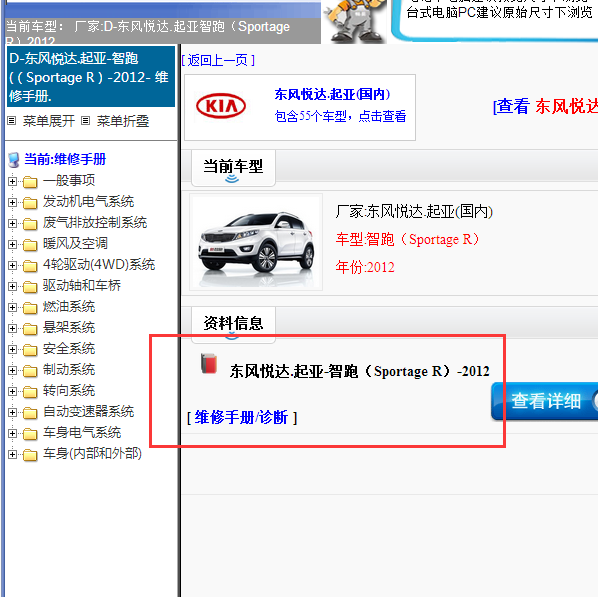
Task: Expand the 车身电气系统 tree node
Action: coord(12,433)
